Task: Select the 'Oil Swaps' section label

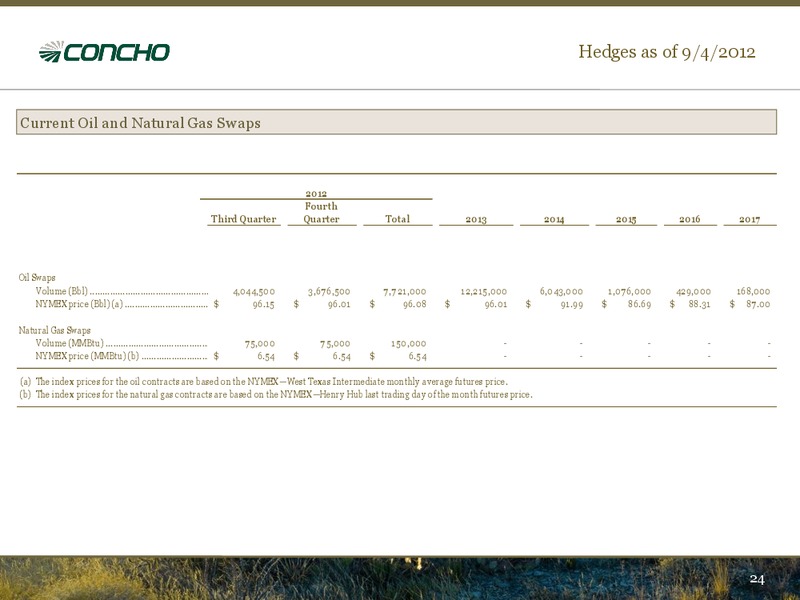Action: [37, 278]
